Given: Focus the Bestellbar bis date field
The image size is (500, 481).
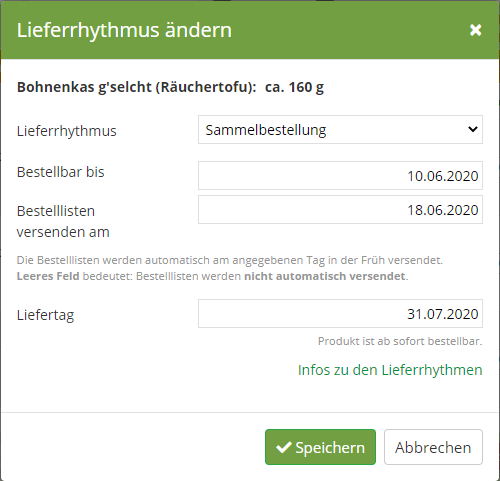Looking at the screenshot, I should coord(340,175).
